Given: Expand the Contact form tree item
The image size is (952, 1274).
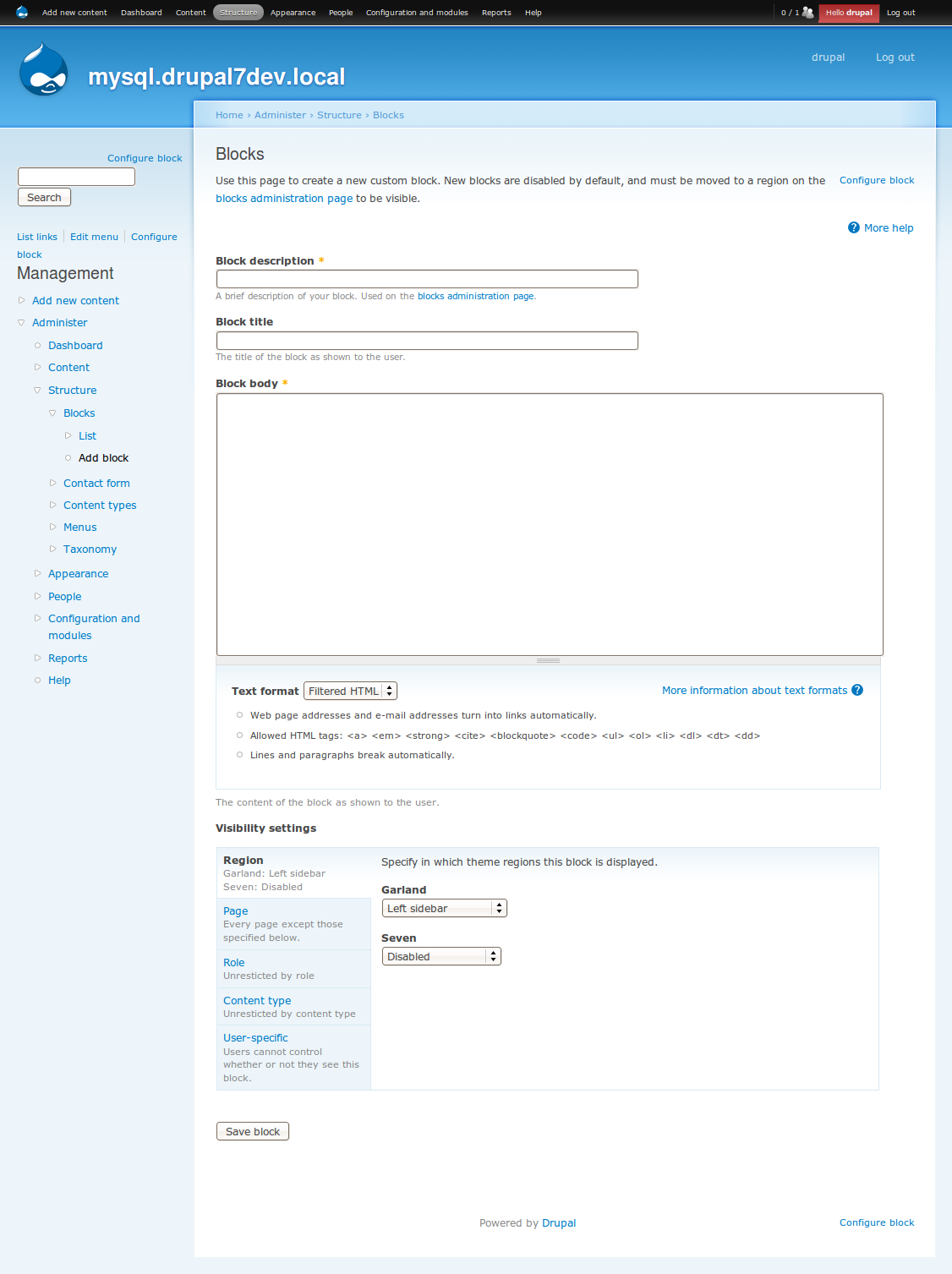Looking at the screenshot, I should (54, 483).
